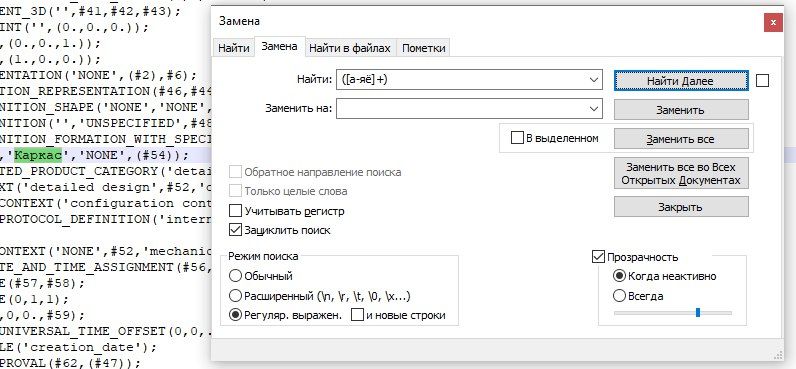796x369 pixels.
Task: Enable the и новые строки checkbox
Action: pos(357,315)
